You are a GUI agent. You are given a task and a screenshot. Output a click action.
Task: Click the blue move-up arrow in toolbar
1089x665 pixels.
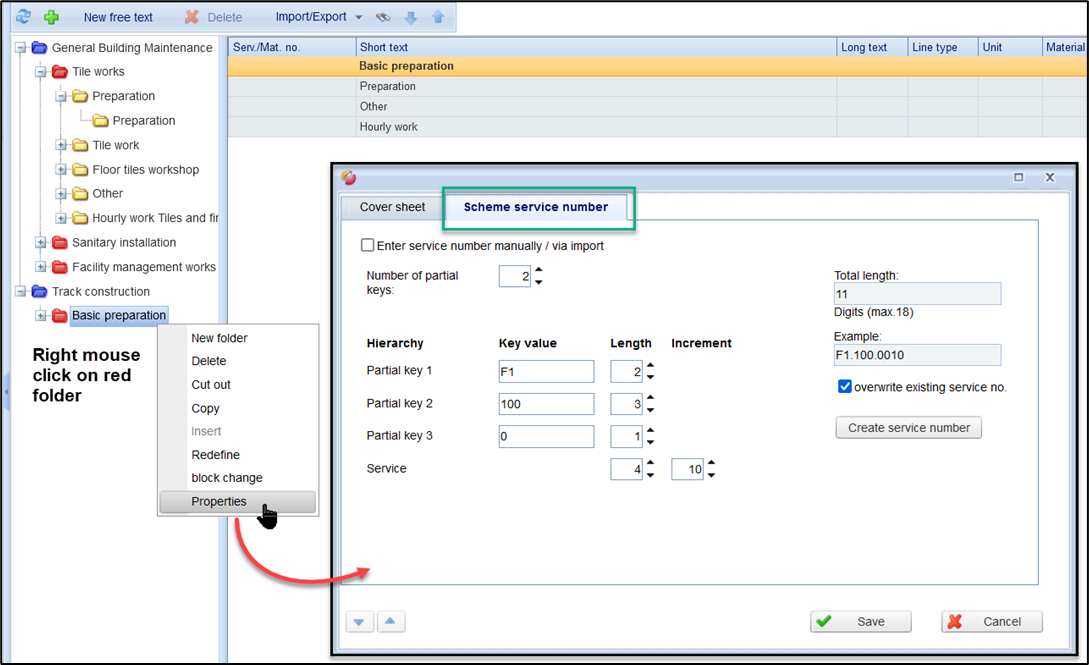coord(437,17)
